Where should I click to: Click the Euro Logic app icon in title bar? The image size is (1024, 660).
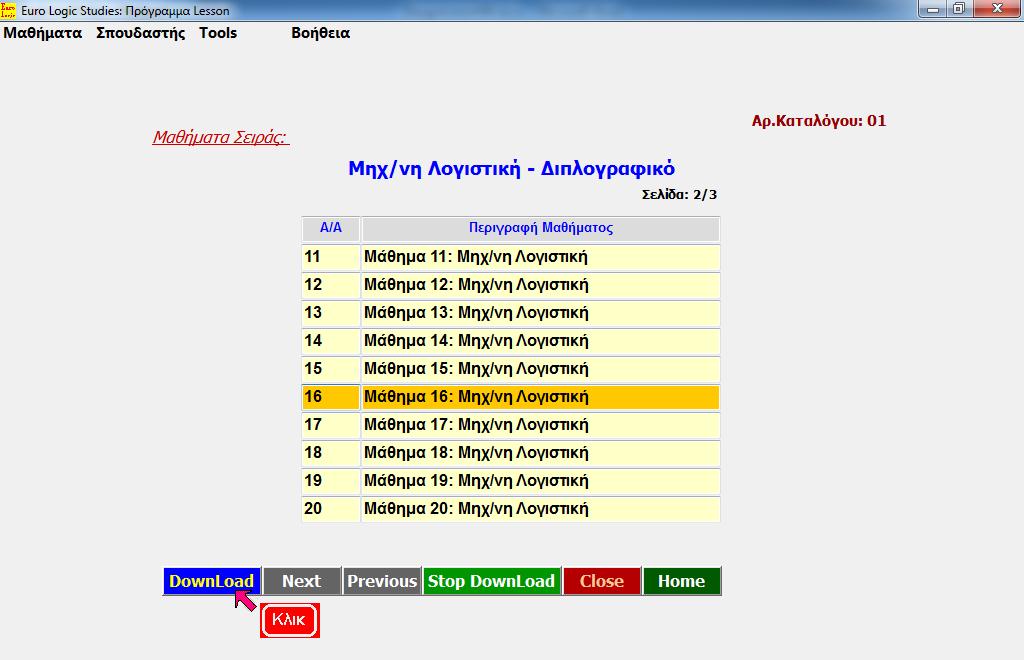pyautogui.click(x=9, y=10)
